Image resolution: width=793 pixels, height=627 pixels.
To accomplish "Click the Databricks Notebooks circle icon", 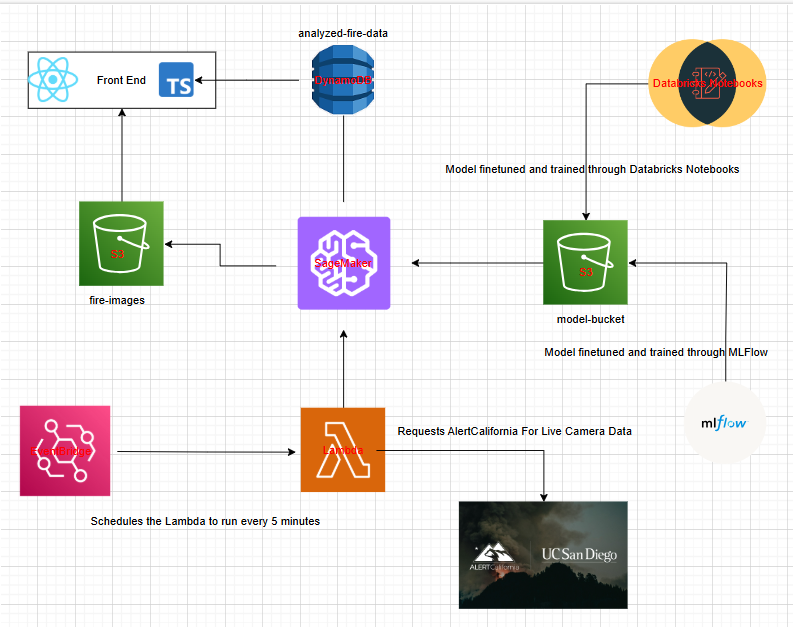I will point(707,83).
